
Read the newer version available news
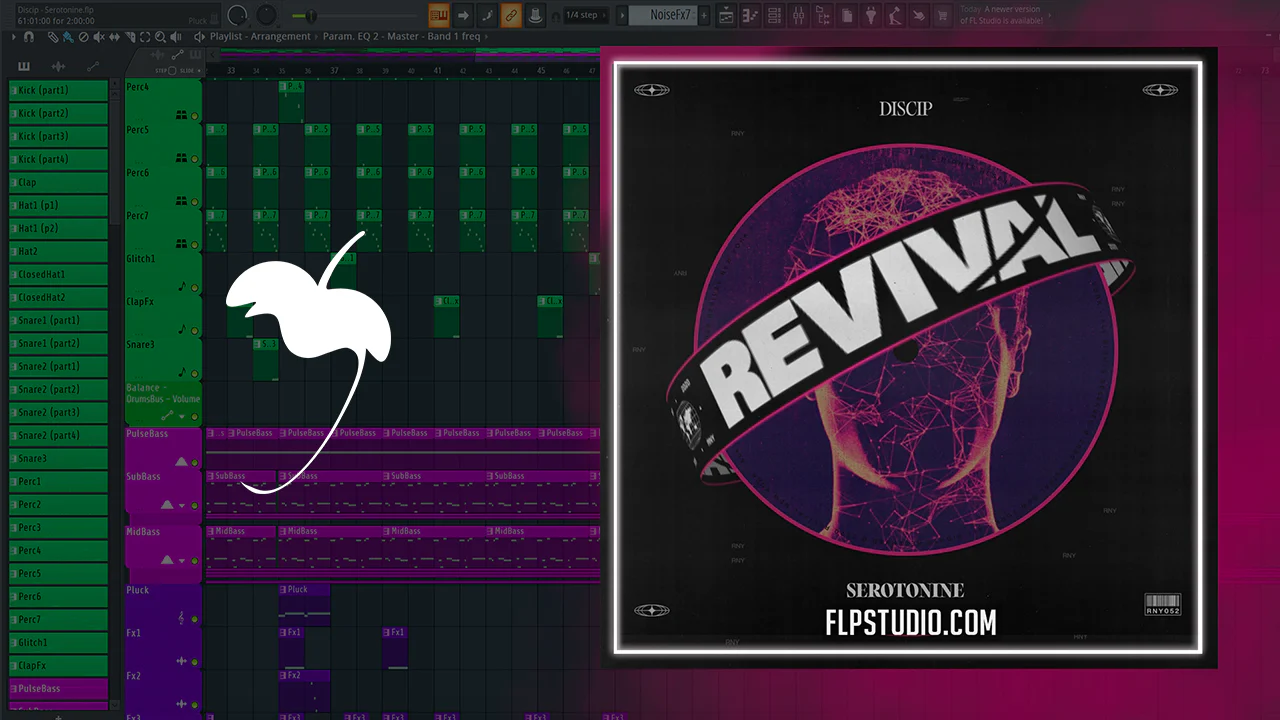1001,15
